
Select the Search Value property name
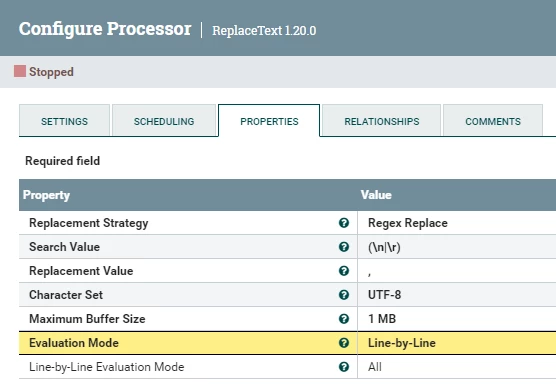pyautogui.click(x=65, y=247)
